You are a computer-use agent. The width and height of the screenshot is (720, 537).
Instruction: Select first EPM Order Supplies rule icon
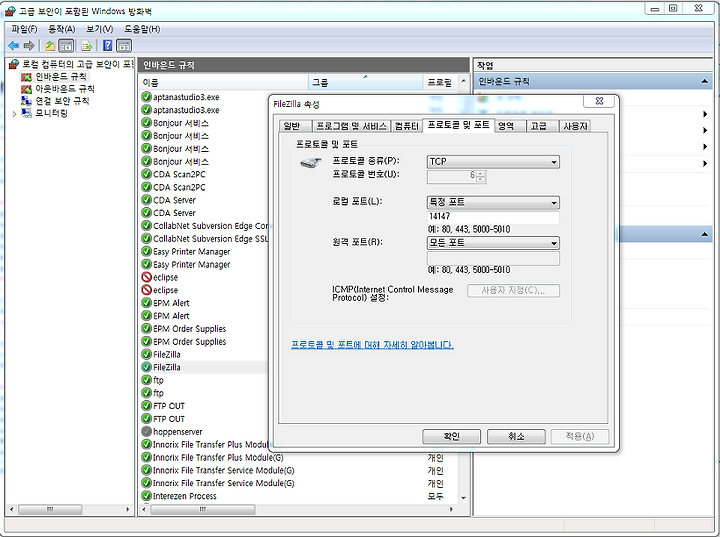point(146,328)
